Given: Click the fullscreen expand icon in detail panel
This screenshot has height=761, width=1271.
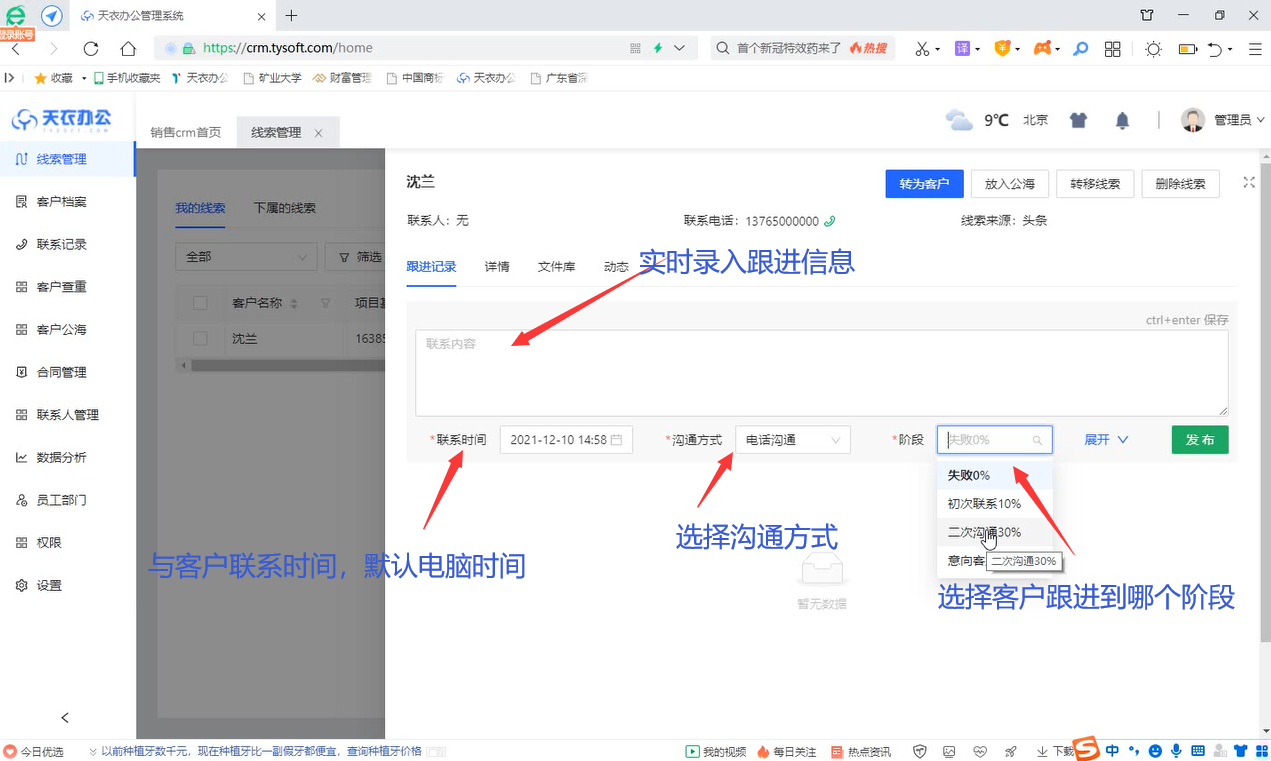Looking at the screenshot, I should point(1249,182).
